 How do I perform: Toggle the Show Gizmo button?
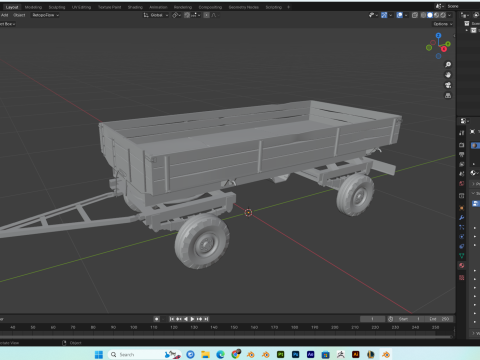point(384,15)
